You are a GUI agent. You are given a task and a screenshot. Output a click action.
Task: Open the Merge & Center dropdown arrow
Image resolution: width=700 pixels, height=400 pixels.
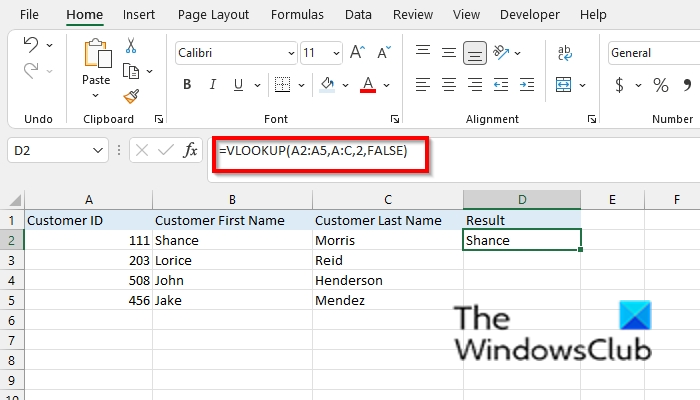point(582,85)
